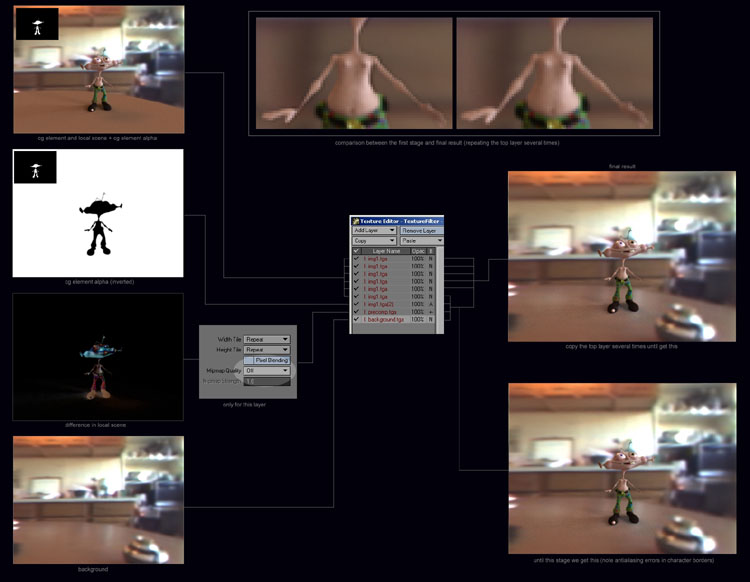Click the Opac column header
The width and height of the screenshot is (750, 582).
418,251
